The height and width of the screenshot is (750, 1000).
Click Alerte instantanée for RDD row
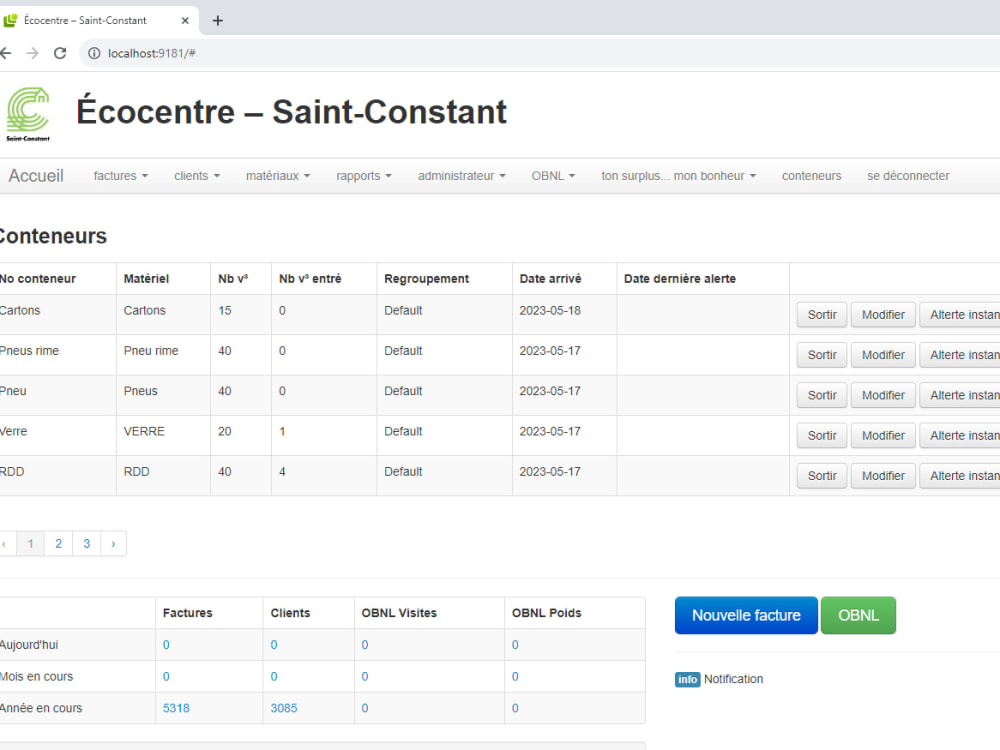point(960,475)
